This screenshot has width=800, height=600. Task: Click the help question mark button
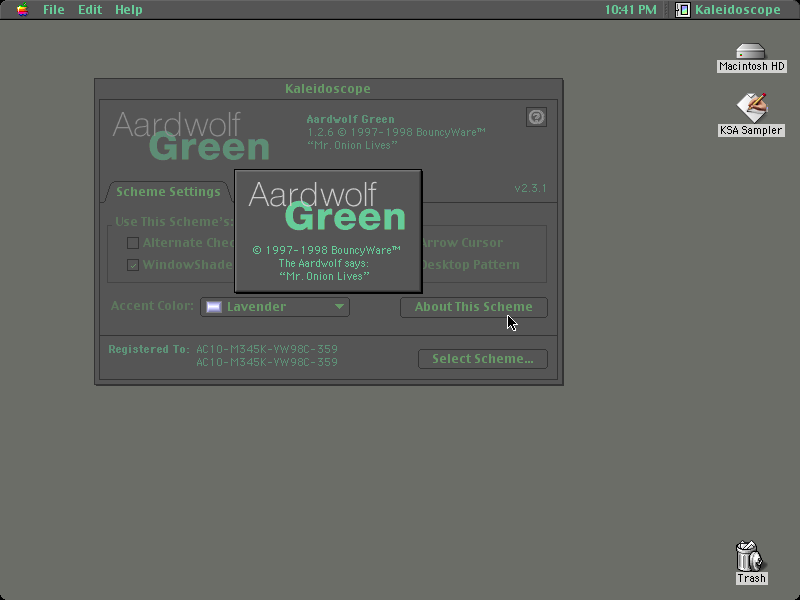pos(536,117)
